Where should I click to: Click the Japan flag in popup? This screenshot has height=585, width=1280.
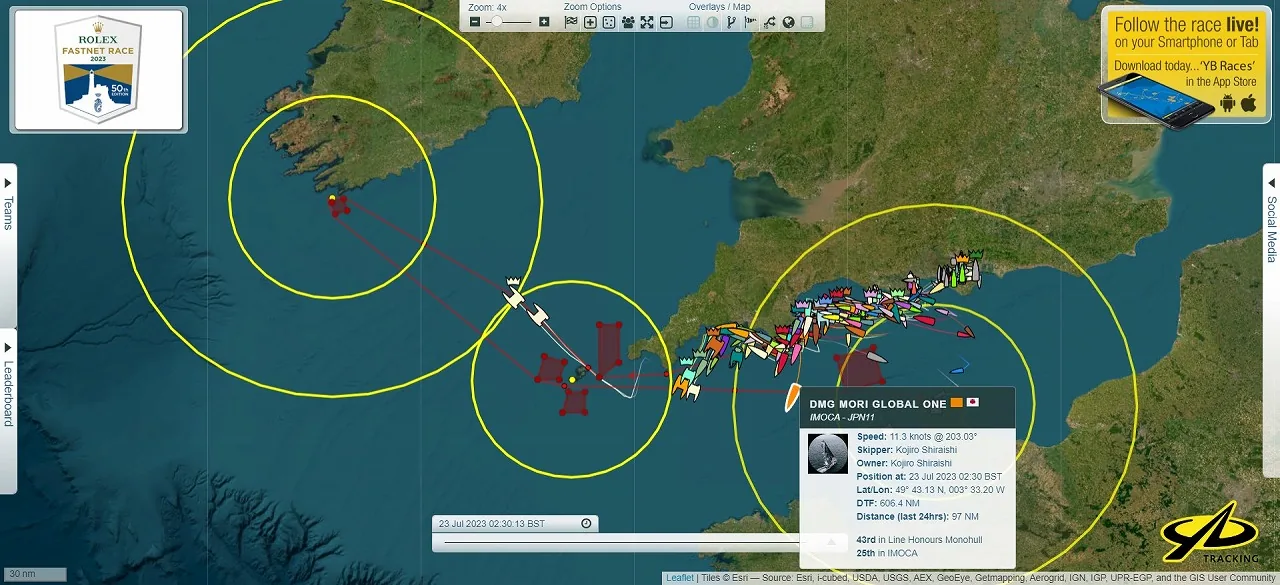pyautogui.click(x=973, y=403)
